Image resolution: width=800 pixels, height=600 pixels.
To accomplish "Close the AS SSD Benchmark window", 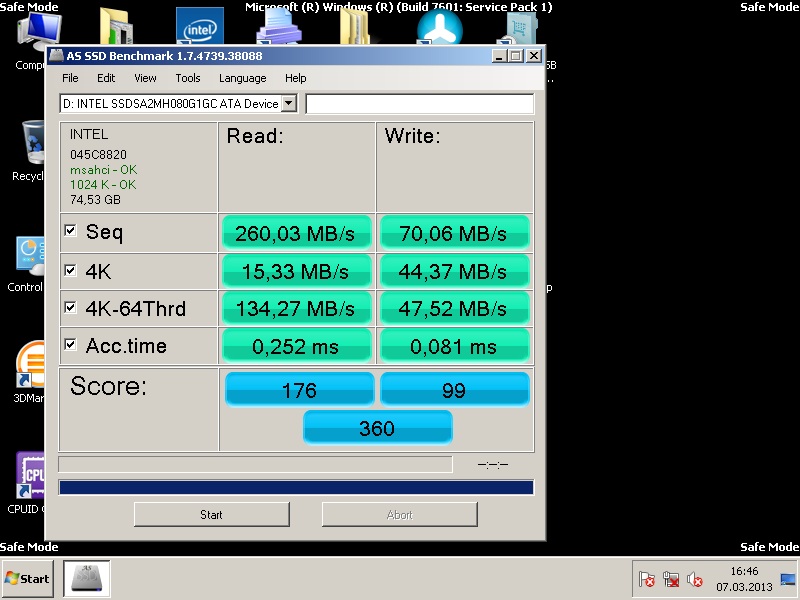I will [534, 56].
